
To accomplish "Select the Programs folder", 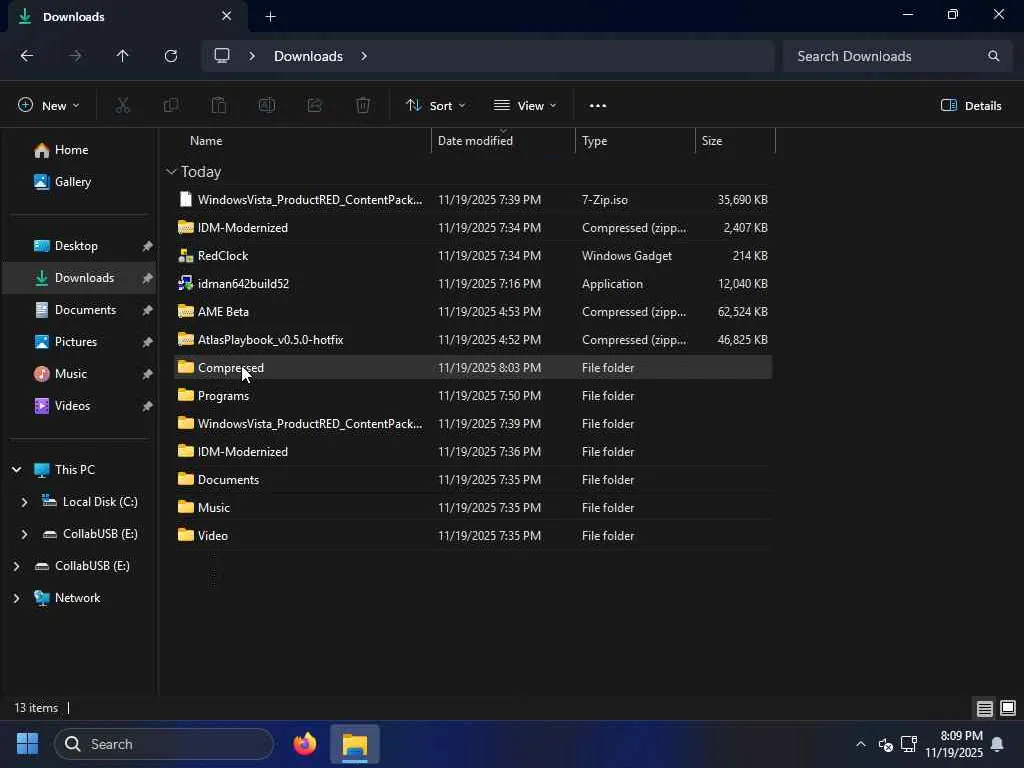I will point(473,396).
